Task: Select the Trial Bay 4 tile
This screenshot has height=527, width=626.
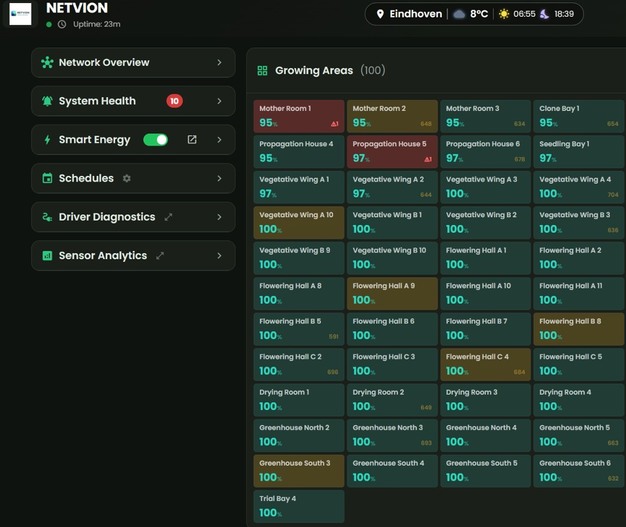Action: tap(299, 506)
